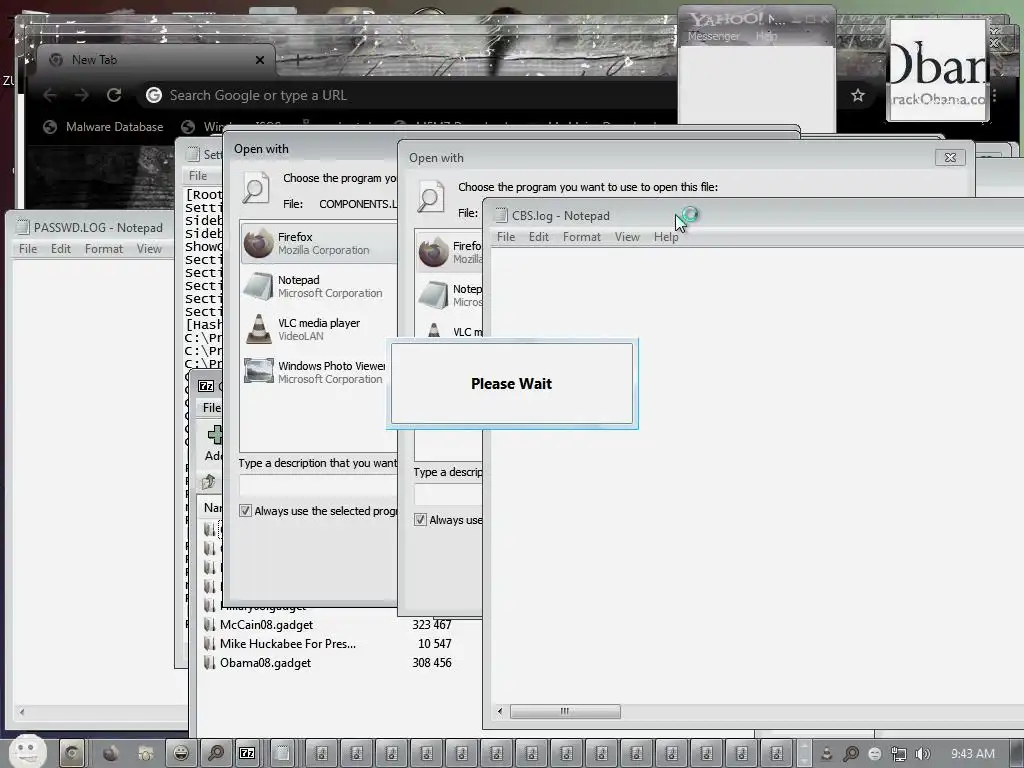1024x768 pixels.
Task: Launch Firefox from the taskbar
Action: 111,754
